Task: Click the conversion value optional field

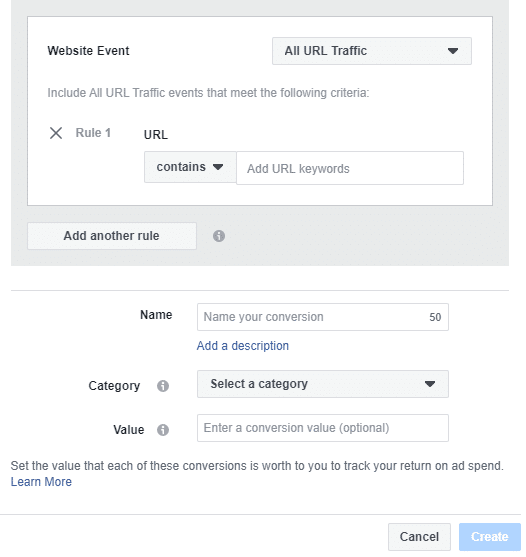Action: [323, 428]
